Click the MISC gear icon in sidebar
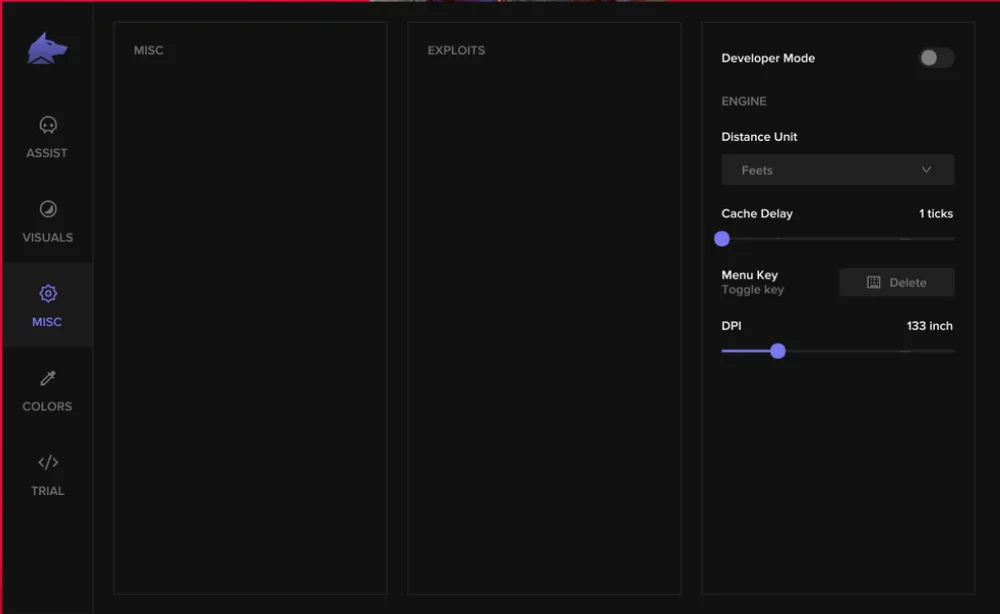Viewport: 1000px width, 614px height. pos(46,293)
